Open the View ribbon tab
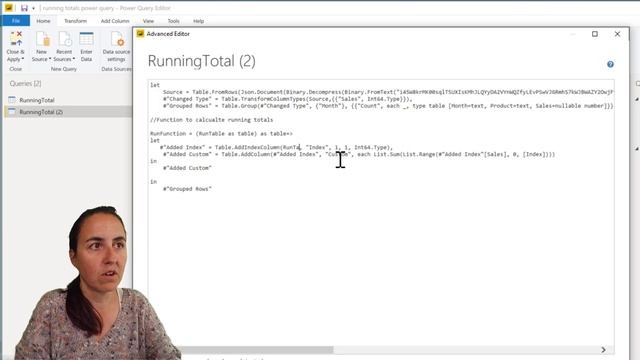Screen dimensions: 640x360 coord(148,21)
